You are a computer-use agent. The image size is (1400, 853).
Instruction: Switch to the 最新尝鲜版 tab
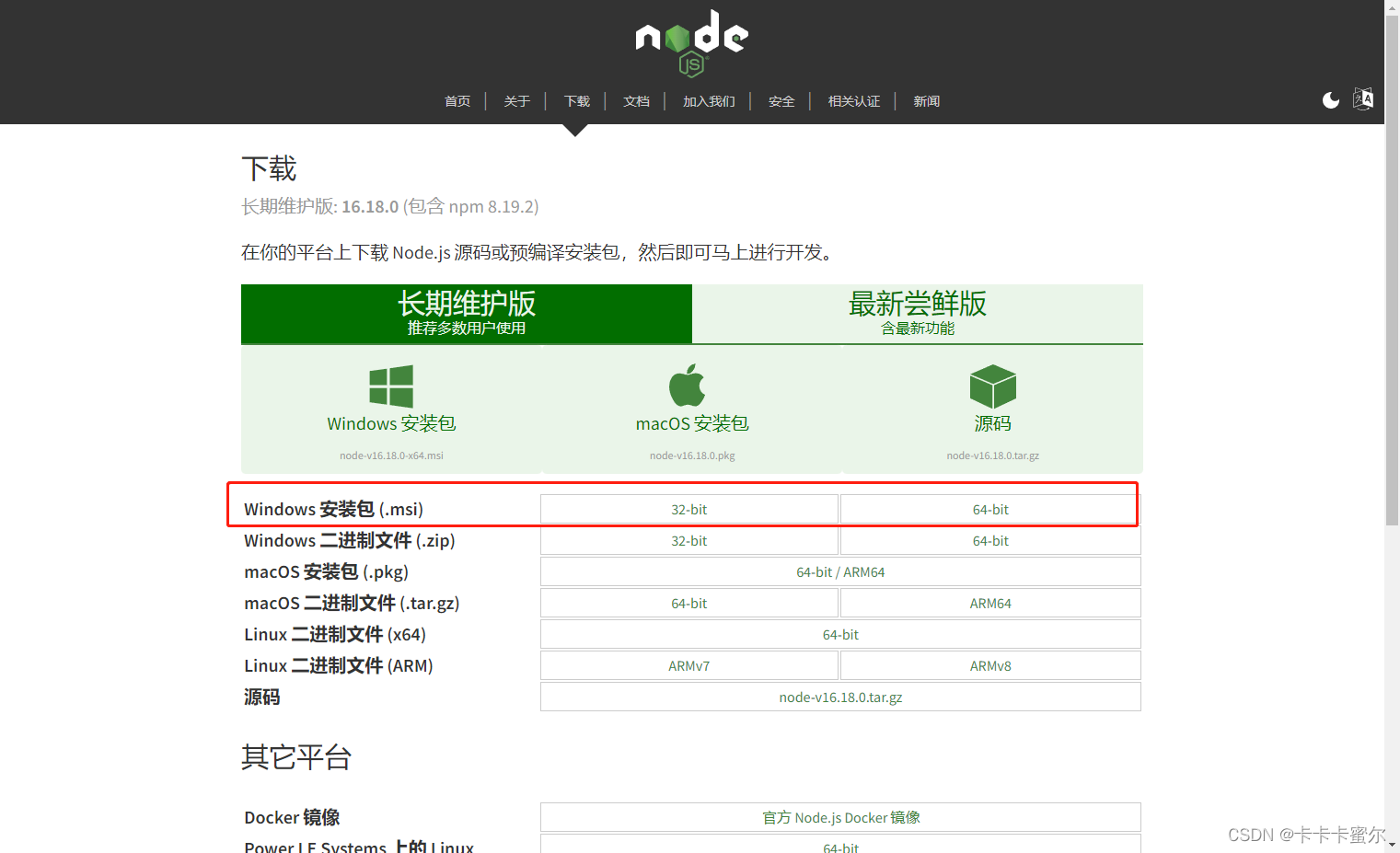coord(918,314)
